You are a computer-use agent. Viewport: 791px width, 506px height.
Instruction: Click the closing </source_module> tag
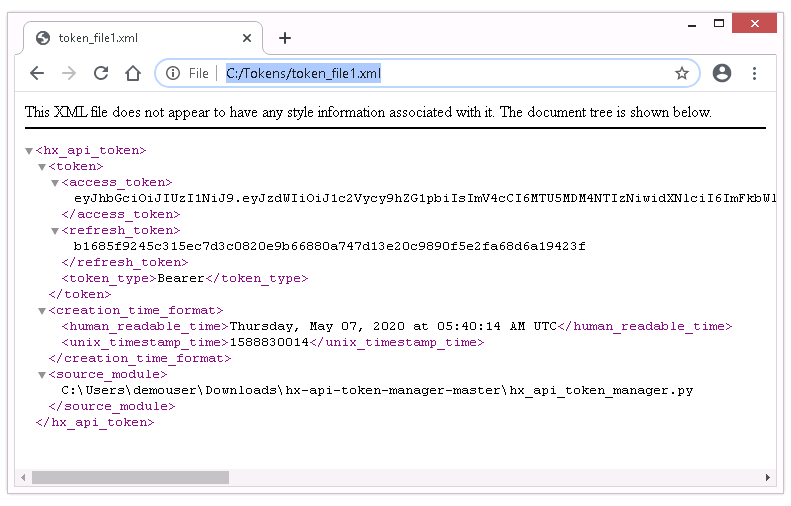[x=112, y=407]
